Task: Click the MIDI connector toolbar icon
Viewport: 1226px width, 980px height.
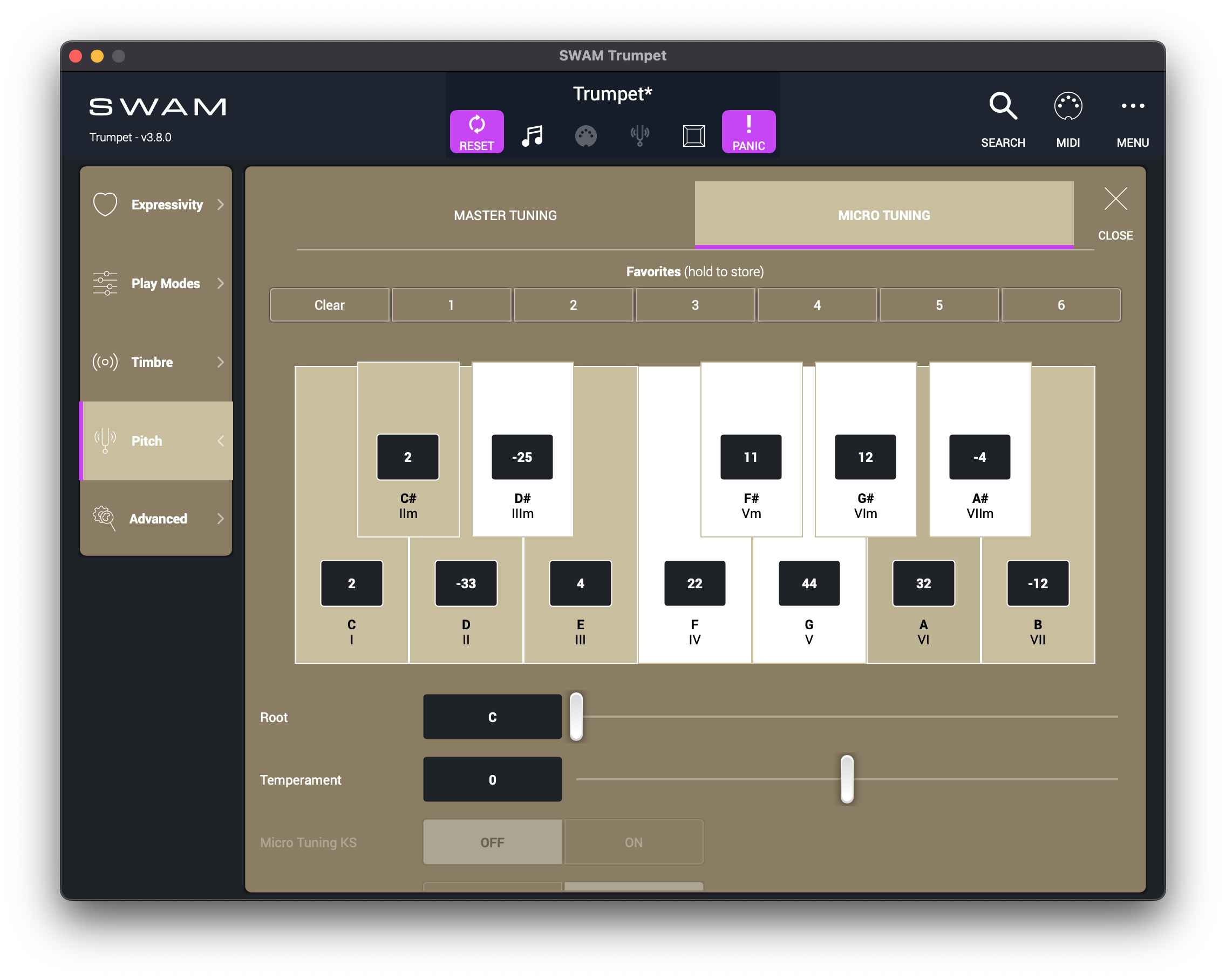Action: coord(585,136)
